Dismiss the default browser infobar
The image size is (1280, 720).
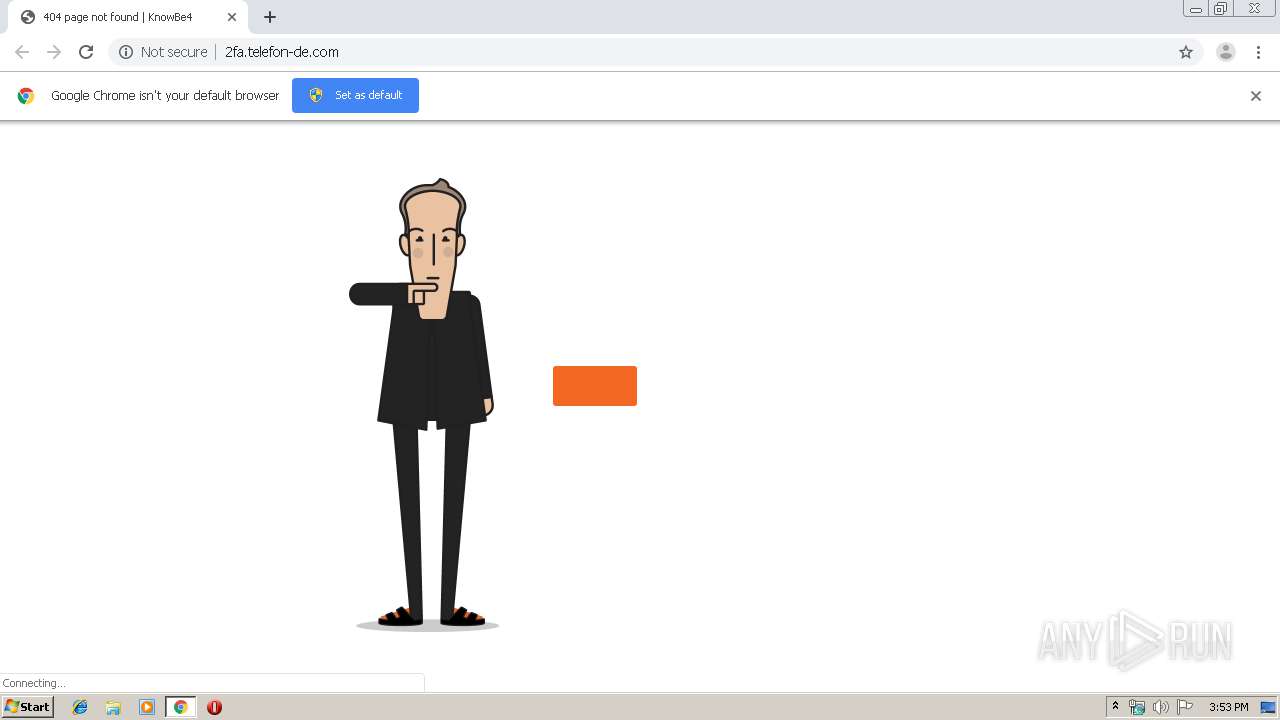1256,96
